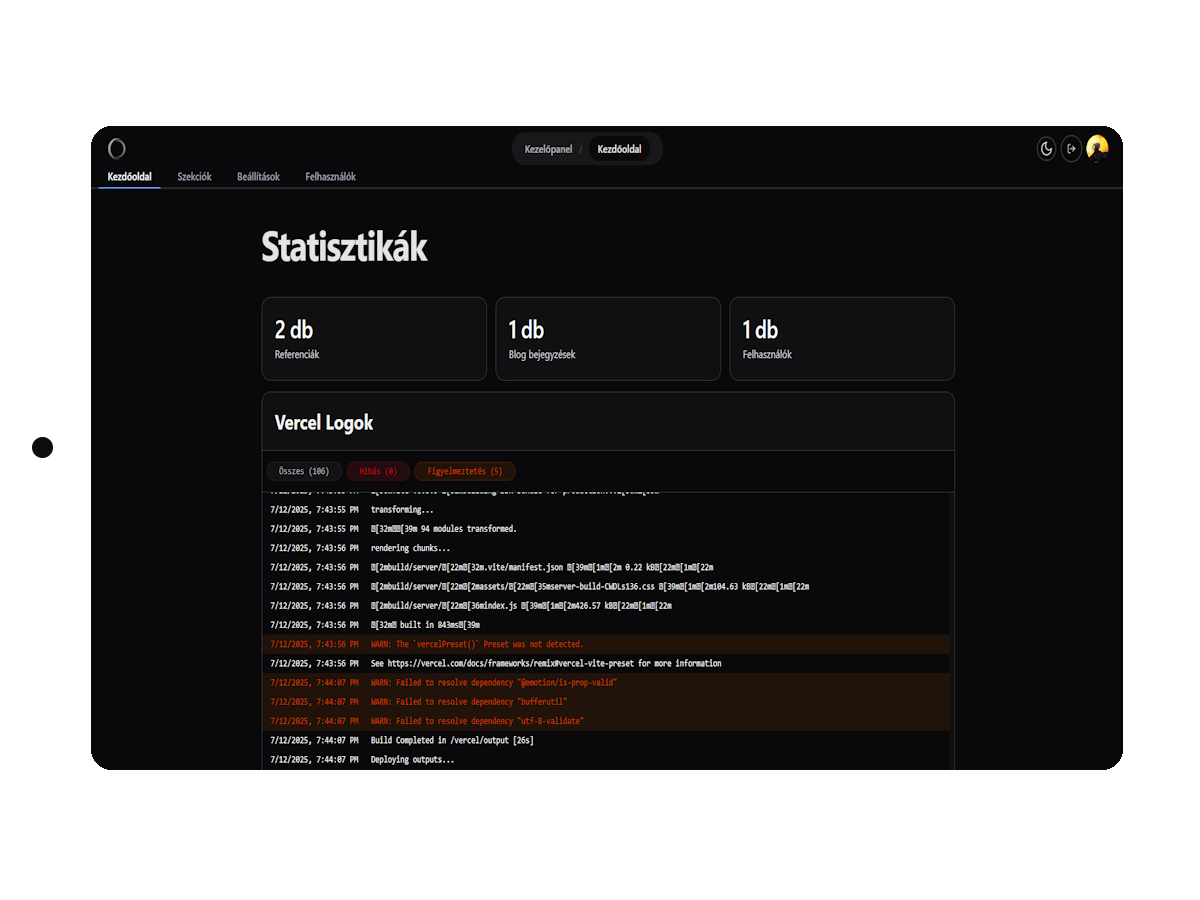Click the bufferutil dependency warning line
This screenshot has height=900, width=1200.
pyautogui.click(x=606, y=701)
